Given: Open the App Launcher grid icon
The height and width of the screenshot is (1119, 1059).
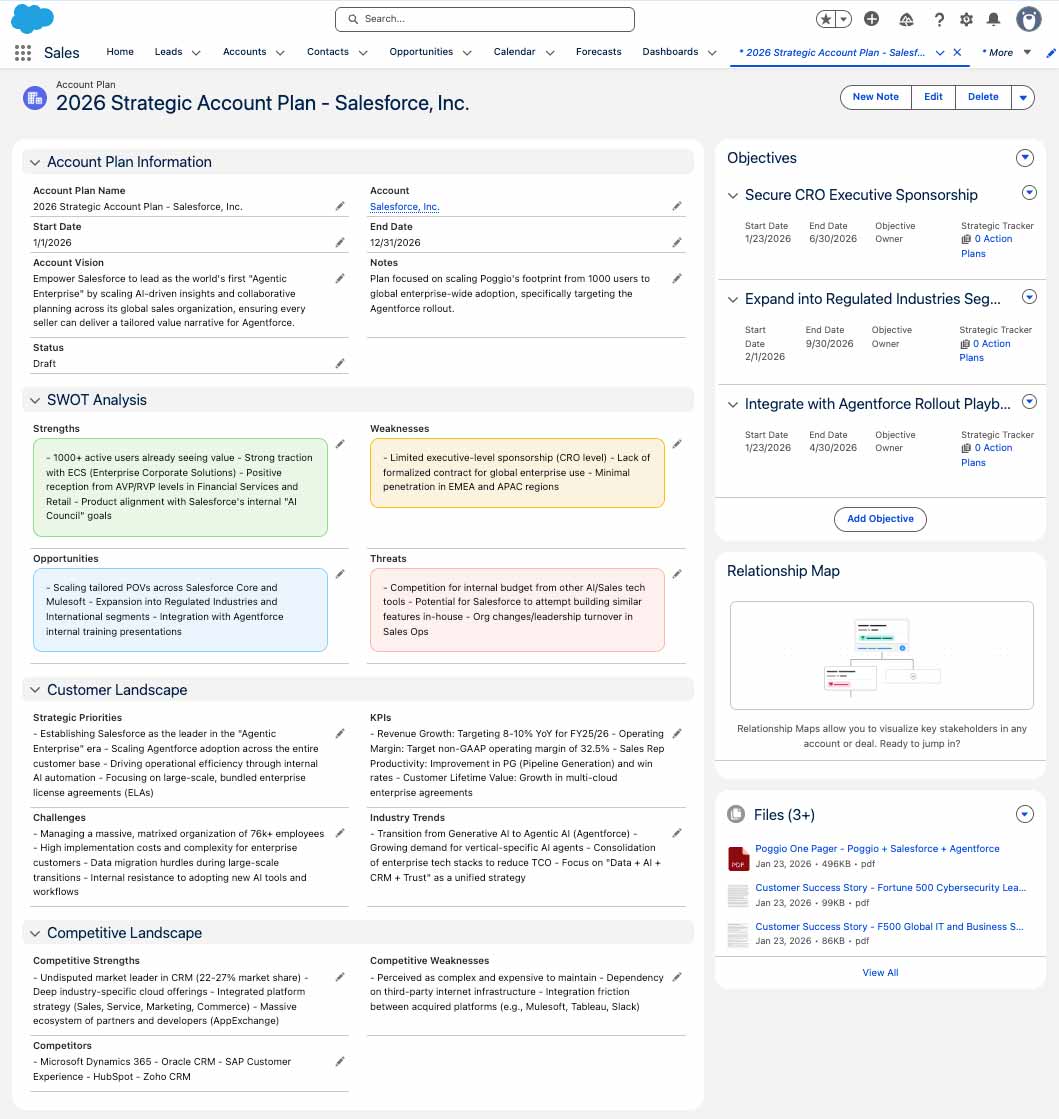Looking at the screenshot, I should point(23,53).
